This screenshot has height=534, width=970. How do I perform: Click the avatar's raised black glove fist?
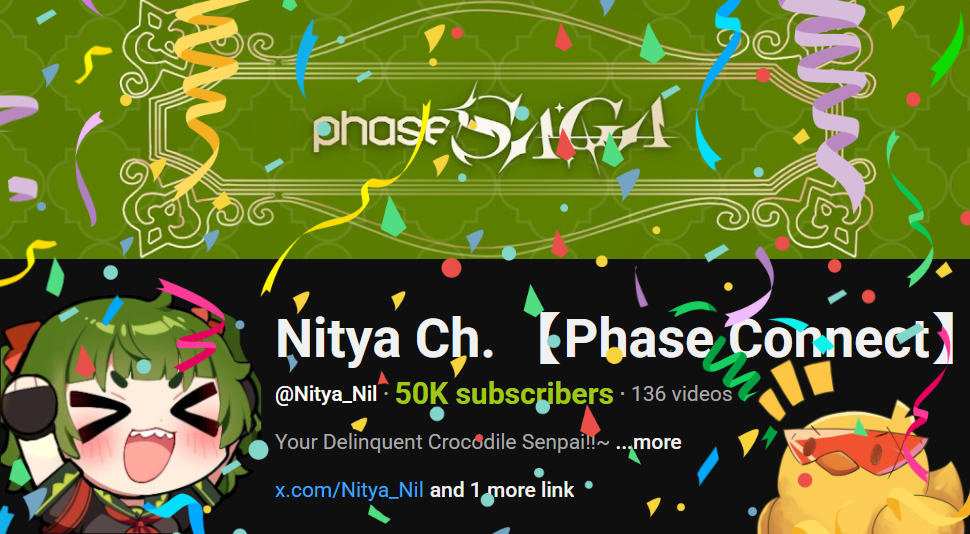coord(28,405)
